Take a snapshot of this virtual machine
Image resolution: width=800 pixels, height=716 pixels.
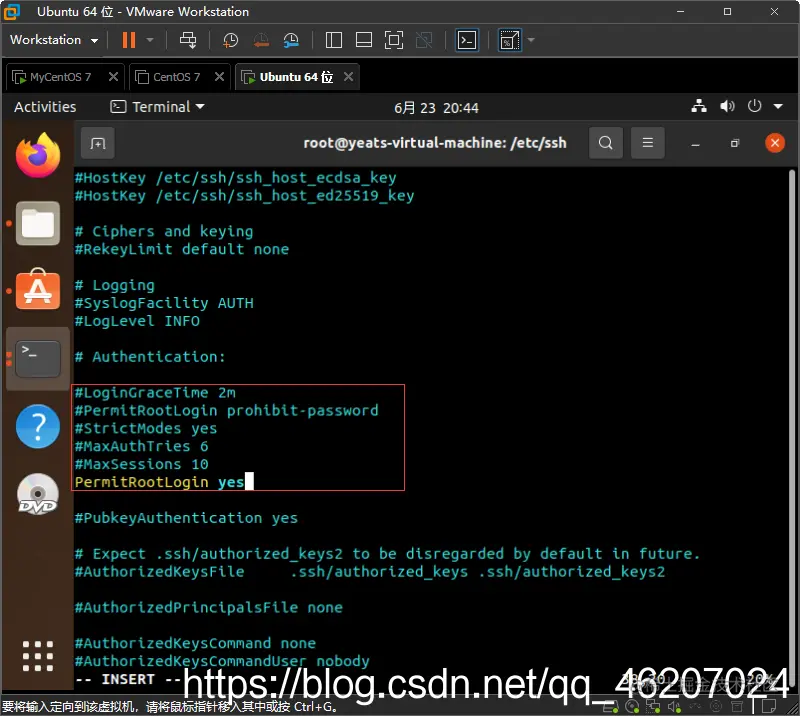tap(231, 40)
